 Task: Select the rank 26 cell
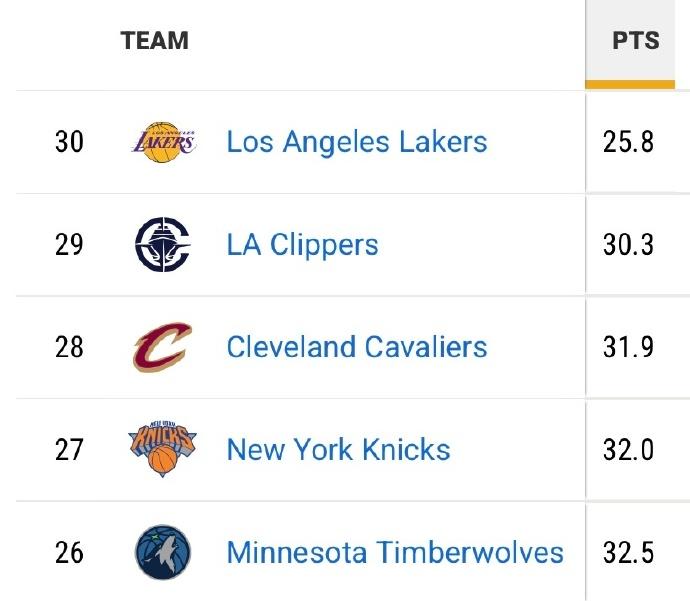[x=69, y=552]
